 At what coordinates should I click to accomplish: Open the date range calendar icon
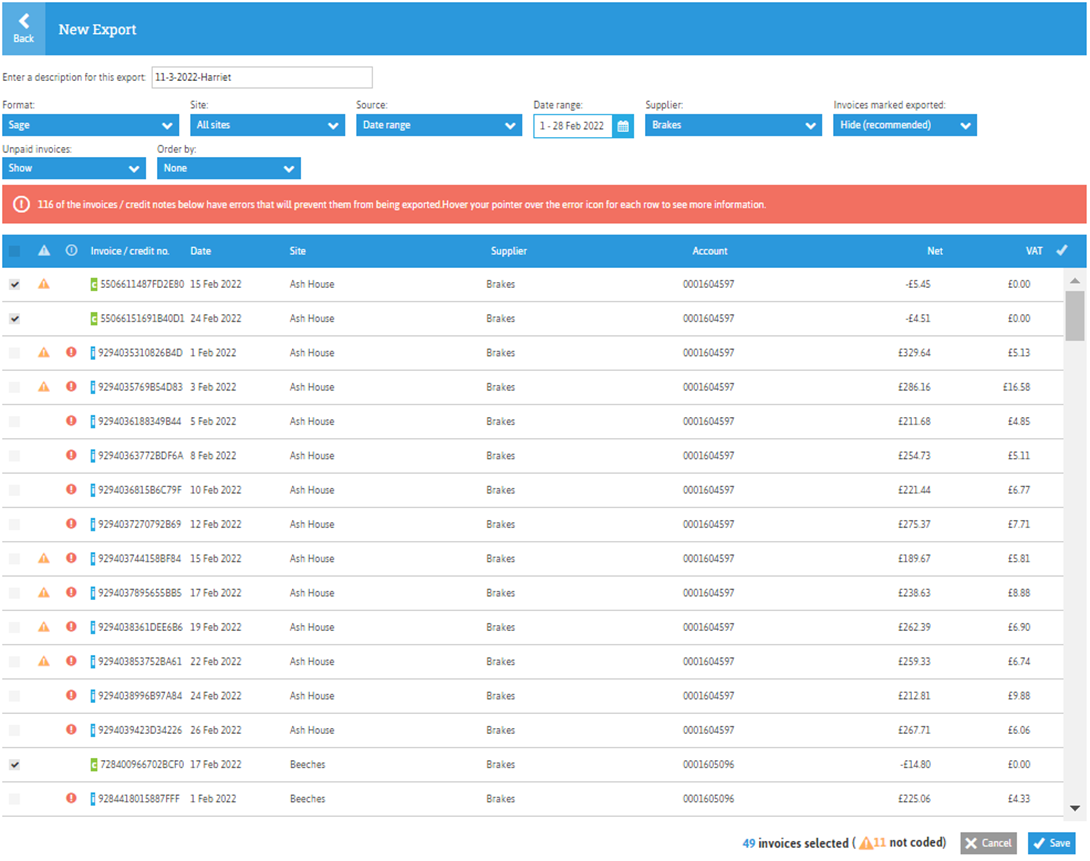(623, 126)
